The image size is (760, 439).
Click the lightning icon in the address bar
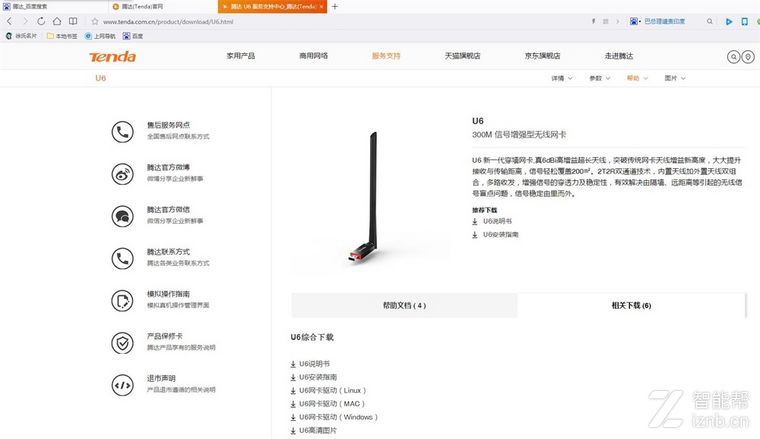point(593,21)
